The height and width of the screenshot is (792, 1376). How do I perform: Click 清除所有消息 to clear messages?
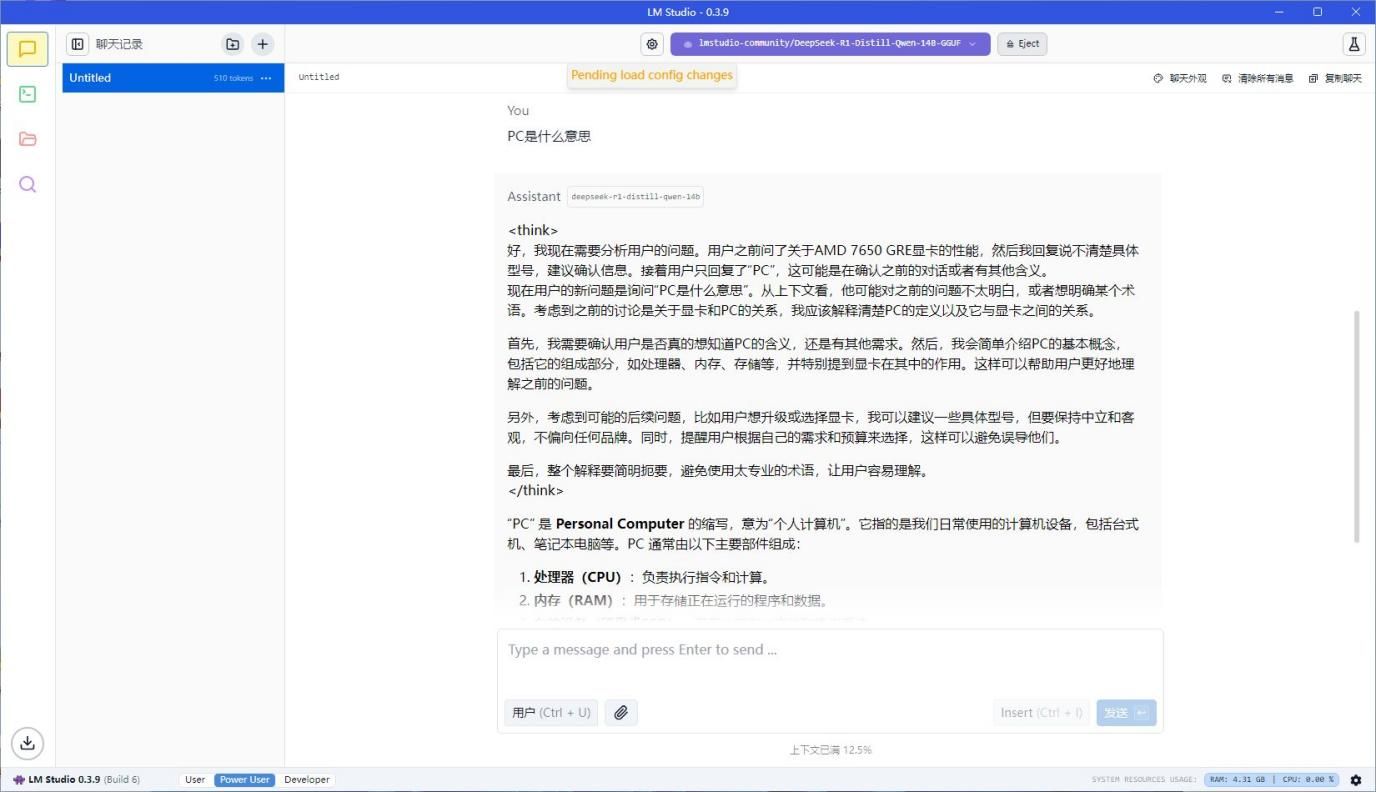coord(1258,78)
